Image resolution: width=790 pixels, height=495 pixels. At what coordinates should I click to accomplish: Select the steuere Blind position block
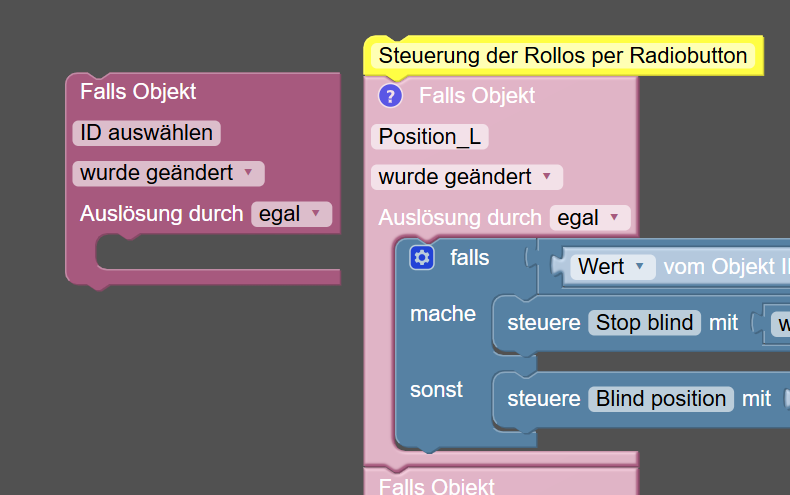tap(543, 399)
